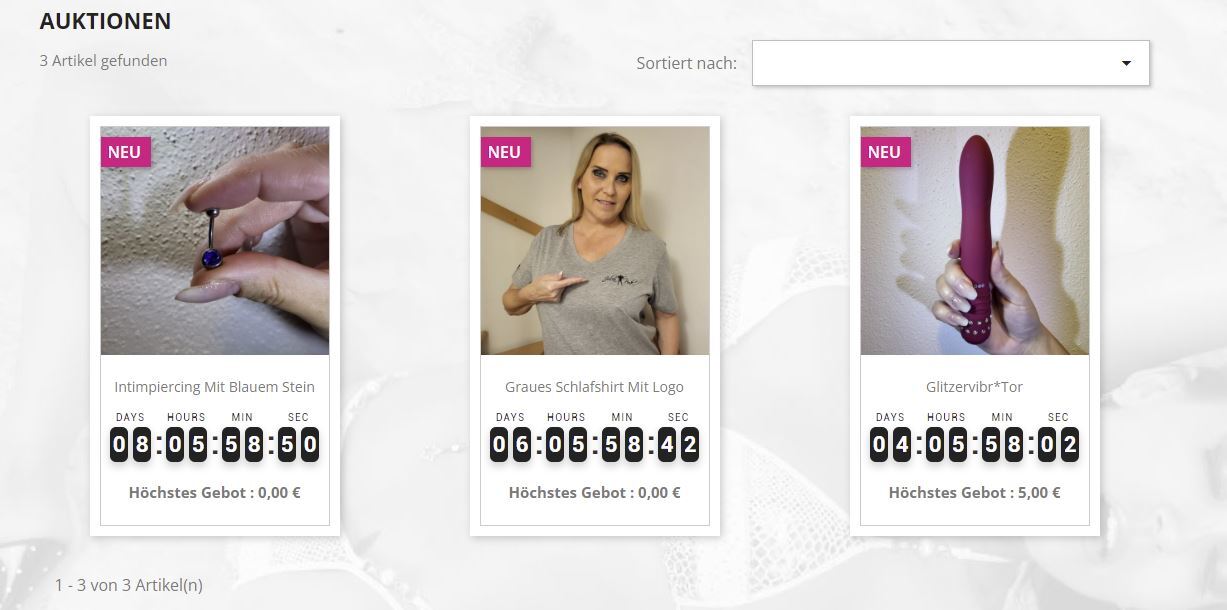Image resolution: width=1227 pixels, height=610 pixels.
Task: Click the countdown timer of the Schlafshirt auction
Action: [x=595, y=438]
